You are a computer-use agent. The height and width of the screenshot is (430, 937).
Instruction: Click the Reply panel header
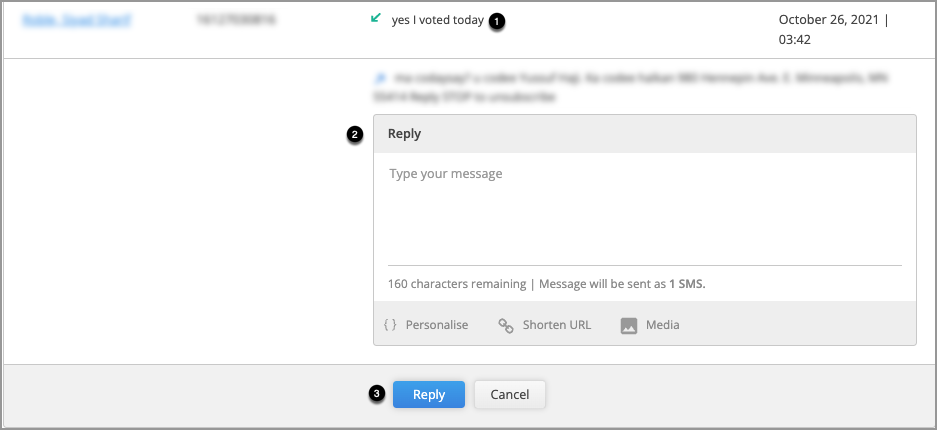[x=645, y=134]
